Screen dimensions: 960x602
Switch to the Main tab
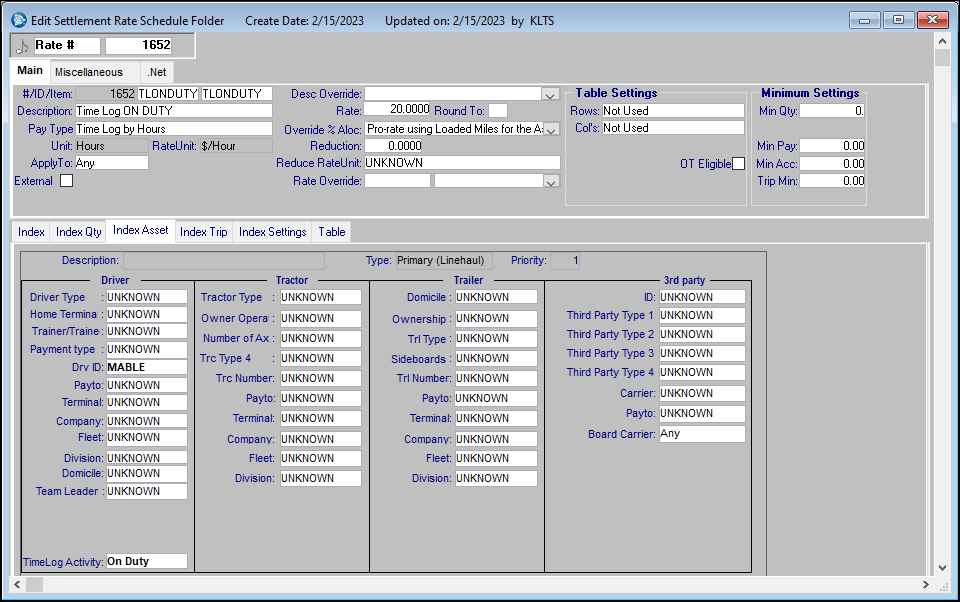[30, 70]
